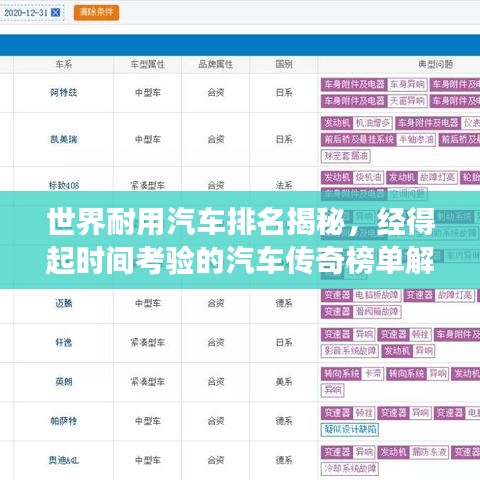Select the 车型属性 column header

point(148,64)
